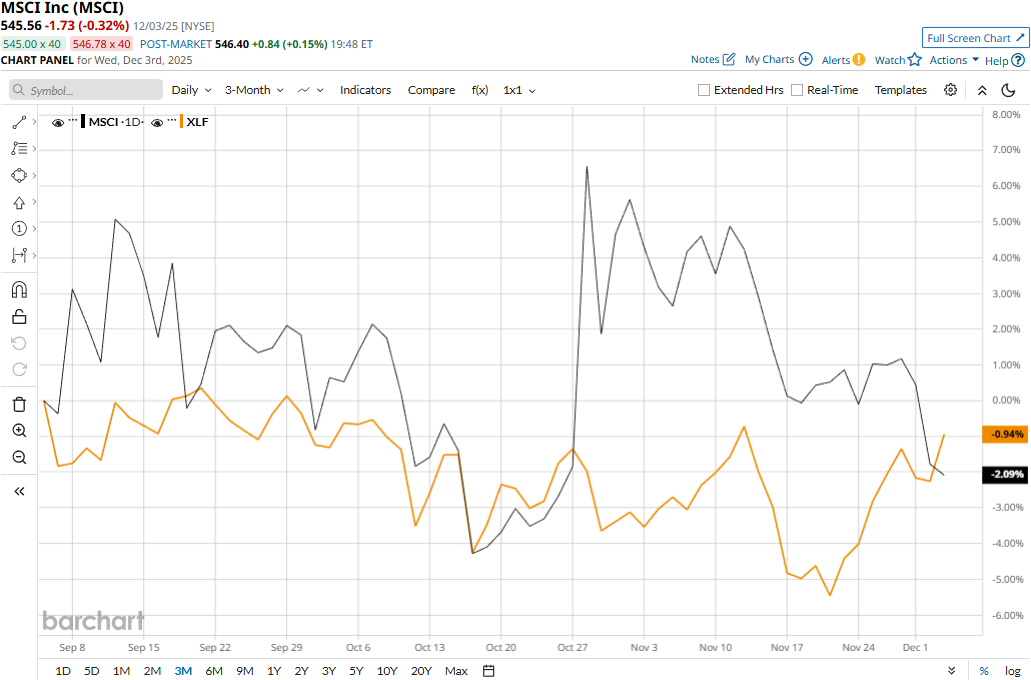1031x680 pixels.
Task: Toggle log scale mode
Action: tap(1013, 671)
